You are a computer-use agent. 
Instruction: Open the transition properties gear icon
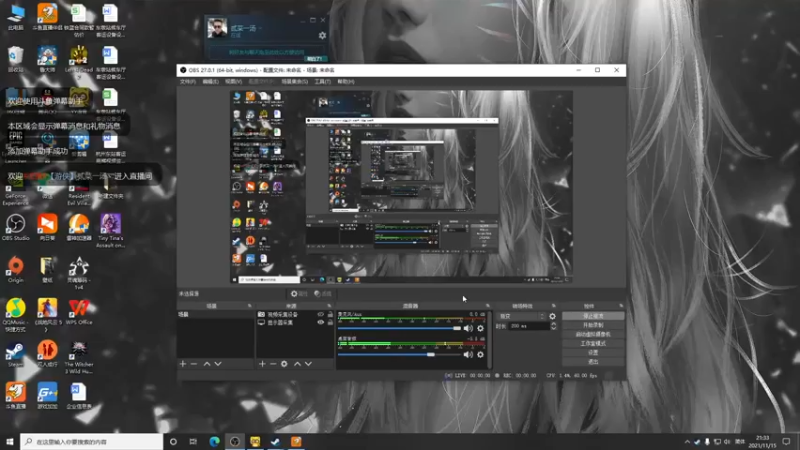[x=552, y=316]
